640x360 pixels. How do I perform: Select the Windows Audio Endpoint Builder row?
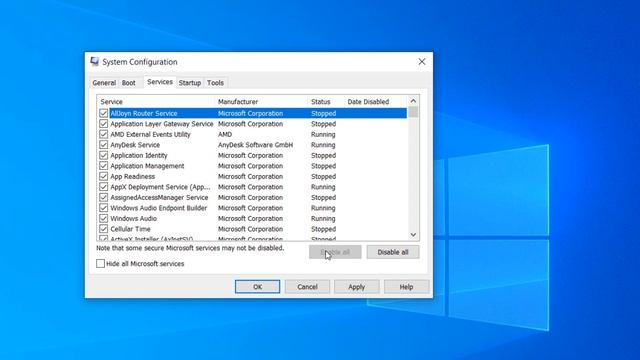253,208
